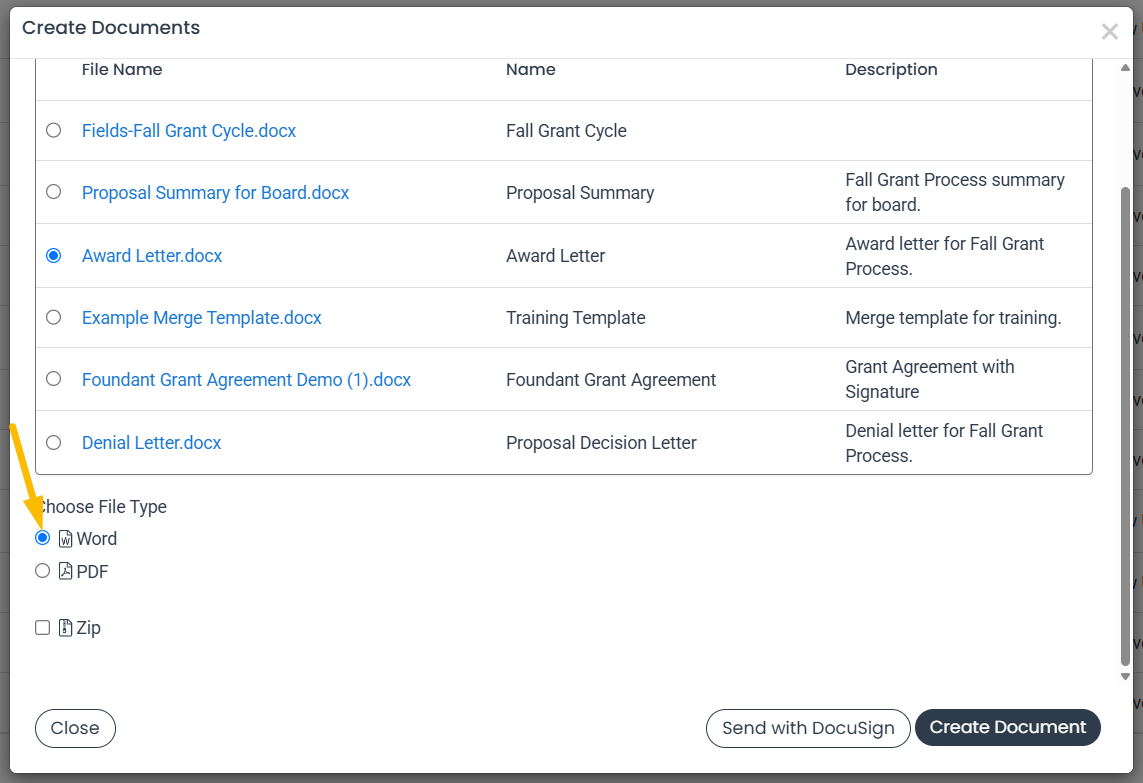
Task: Click the Word file type icon
Action: [x=66, y=539]
